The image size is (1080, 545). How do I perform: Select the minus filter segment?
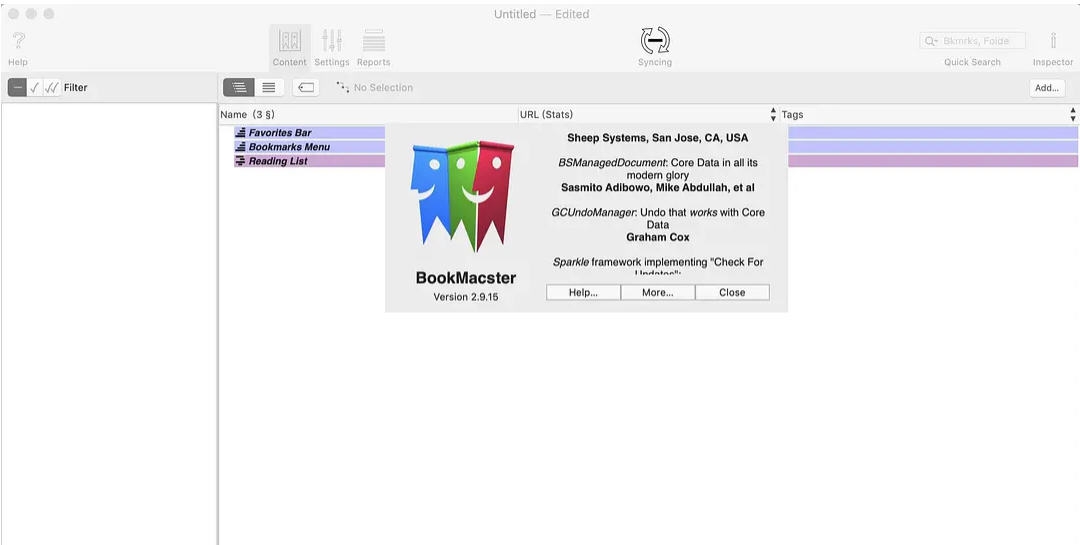click(17, 88)
